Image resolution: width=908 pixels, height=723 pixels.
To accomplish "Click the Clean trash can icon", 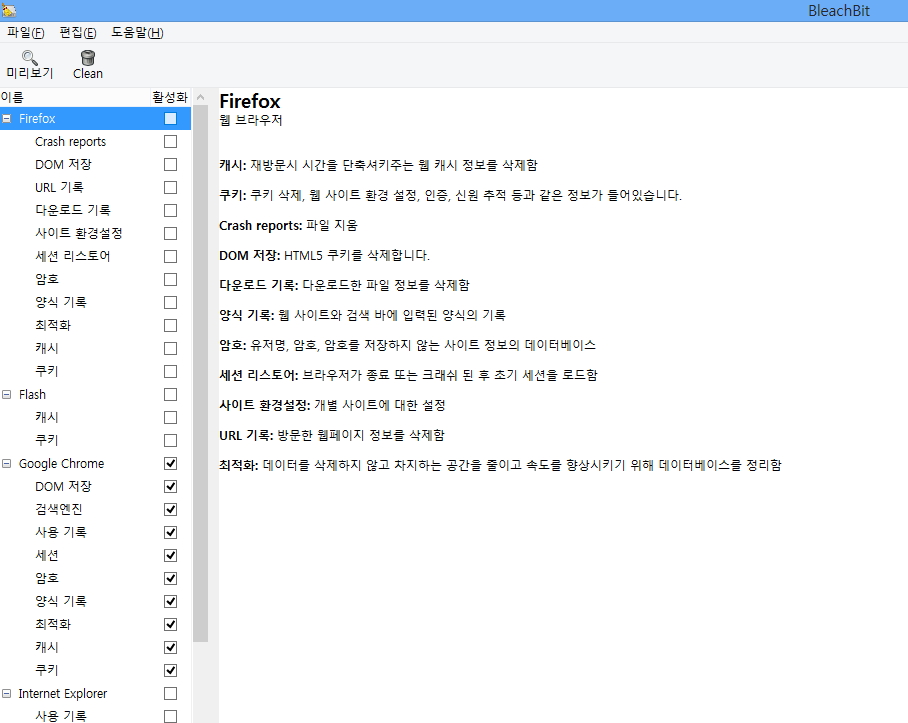I will click(x=88, y=57).
